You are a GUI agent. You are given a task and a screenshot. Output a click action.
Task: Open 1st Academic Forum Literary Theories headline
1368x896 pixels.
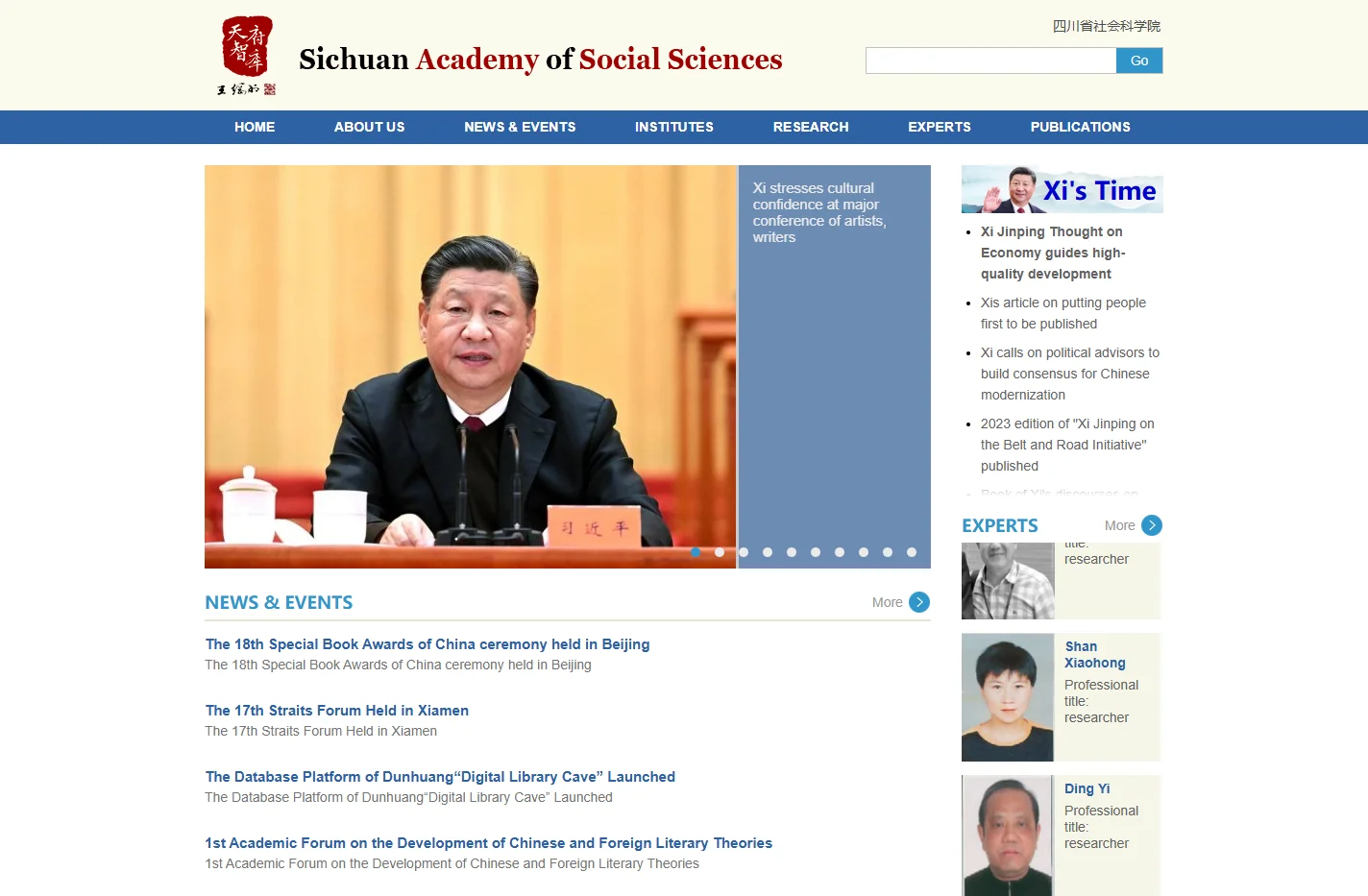[489, 843]
